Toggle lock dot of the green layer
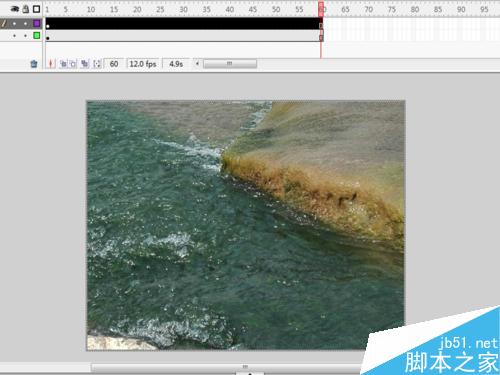Viewport: 500px width, 375px height. point(25,36)
